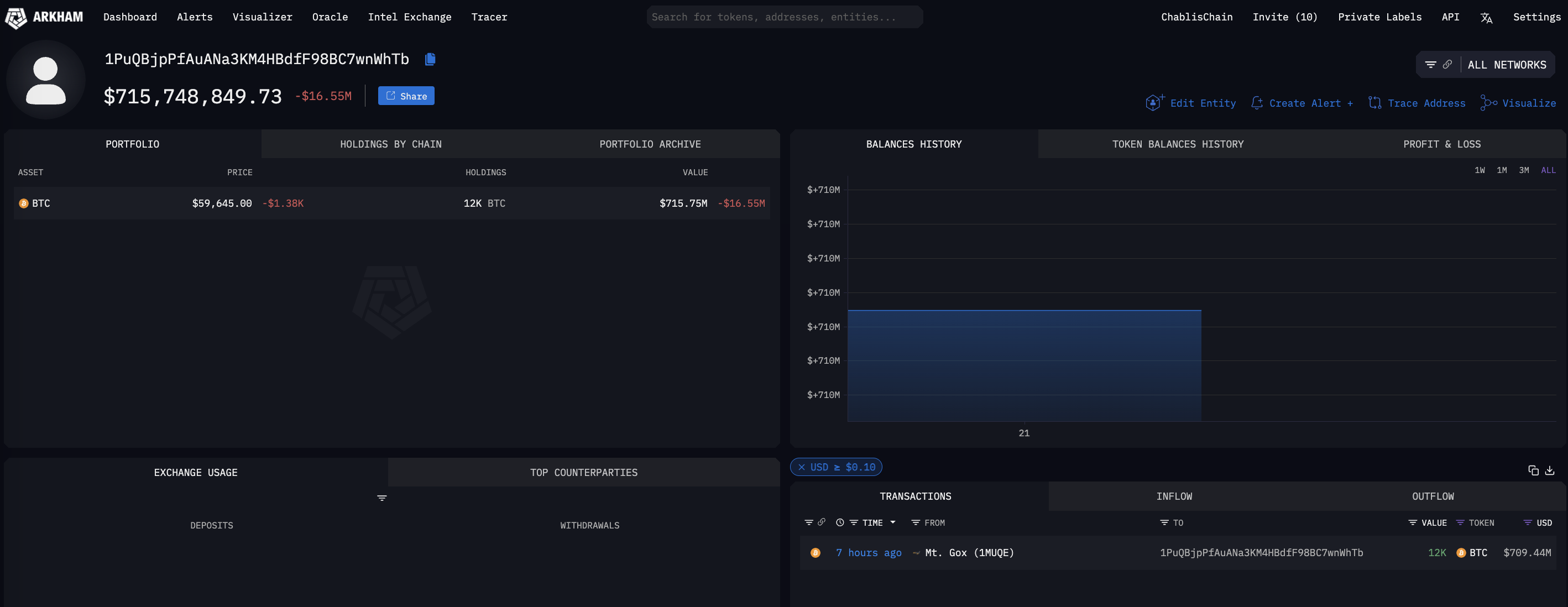
Task: Click the search tokens, addresses, entities field
Action: coord(785,17)
